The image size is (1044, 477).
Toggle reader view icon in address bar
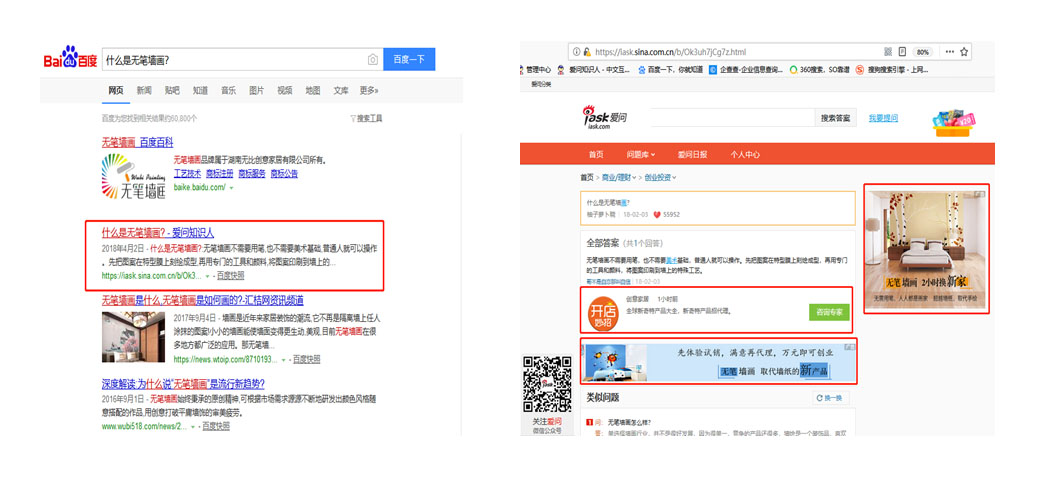coord(903,52)
